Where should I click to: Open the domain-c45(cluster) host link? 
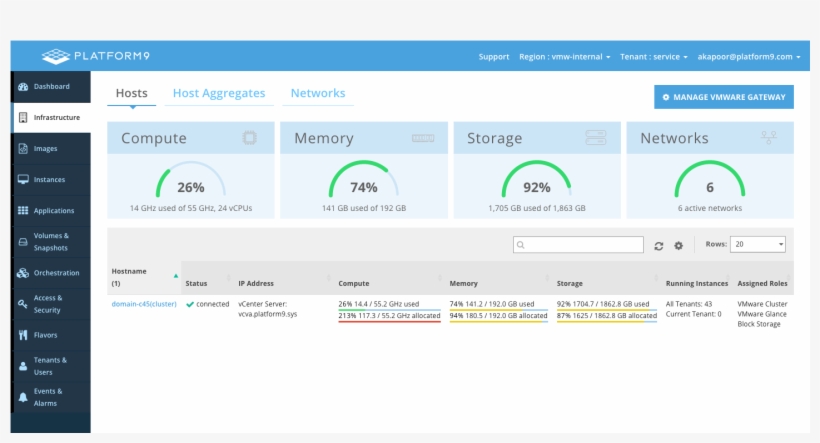(x=144, y=304)
